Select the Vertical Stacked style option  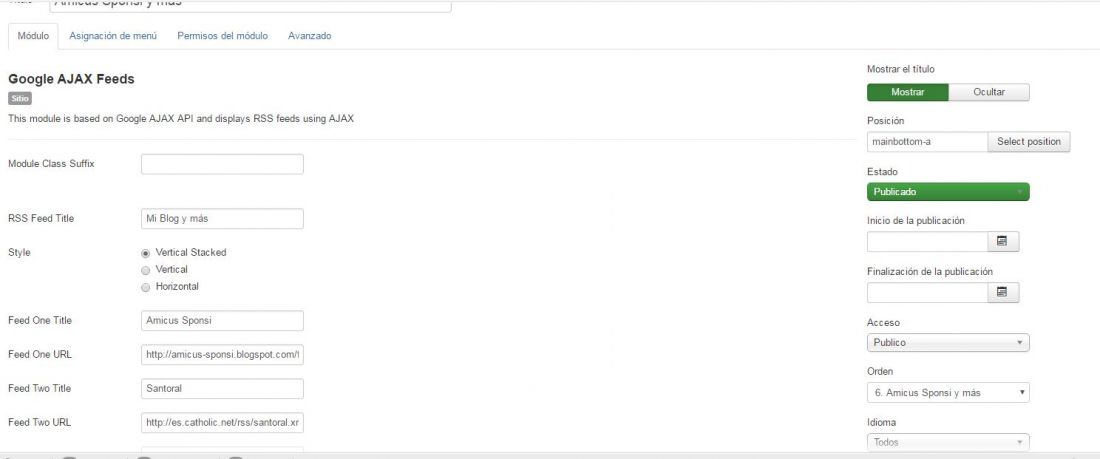click(x=146, y=253)
